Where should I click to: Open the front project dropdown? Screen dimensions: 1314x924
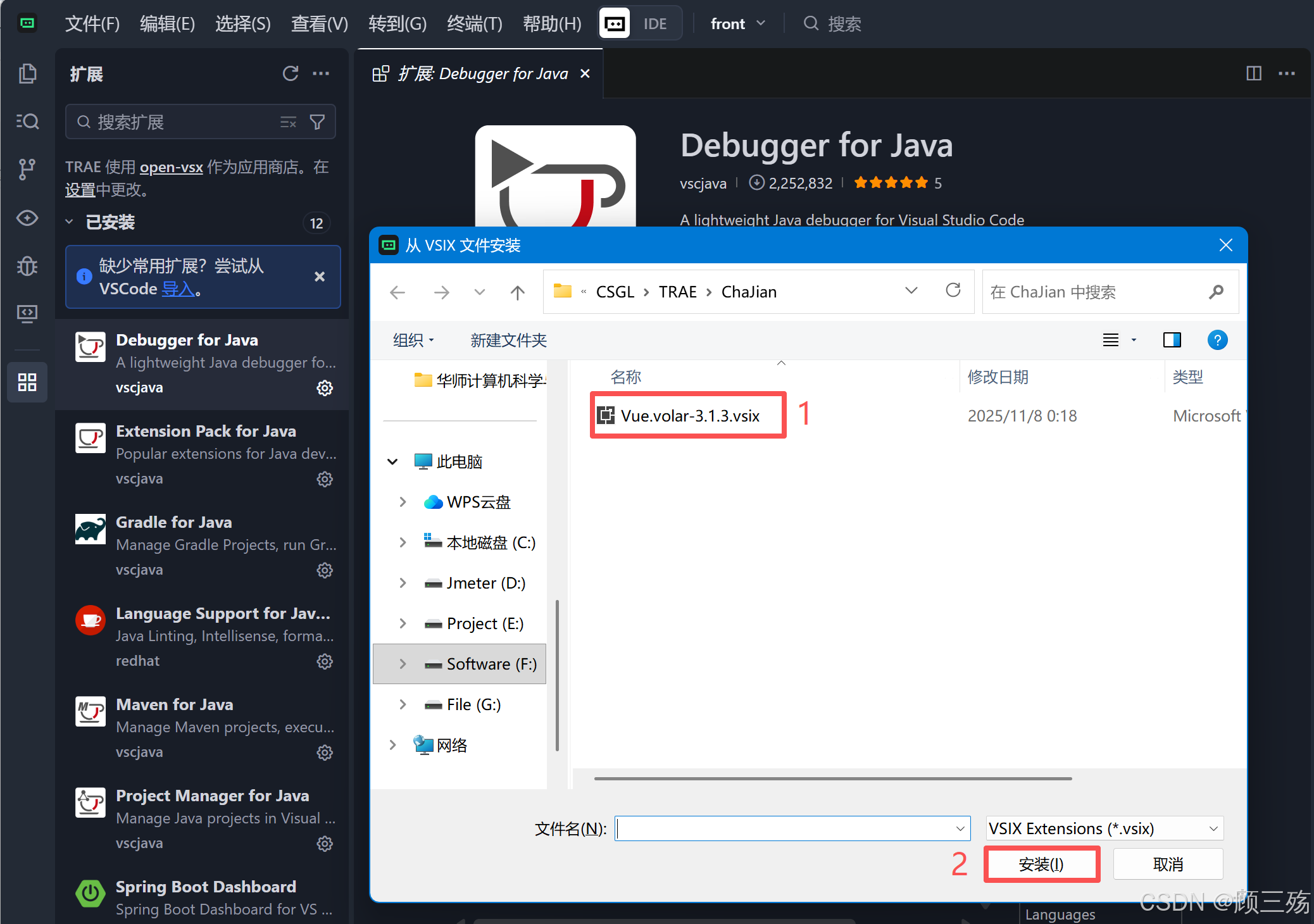coord(737,24)
